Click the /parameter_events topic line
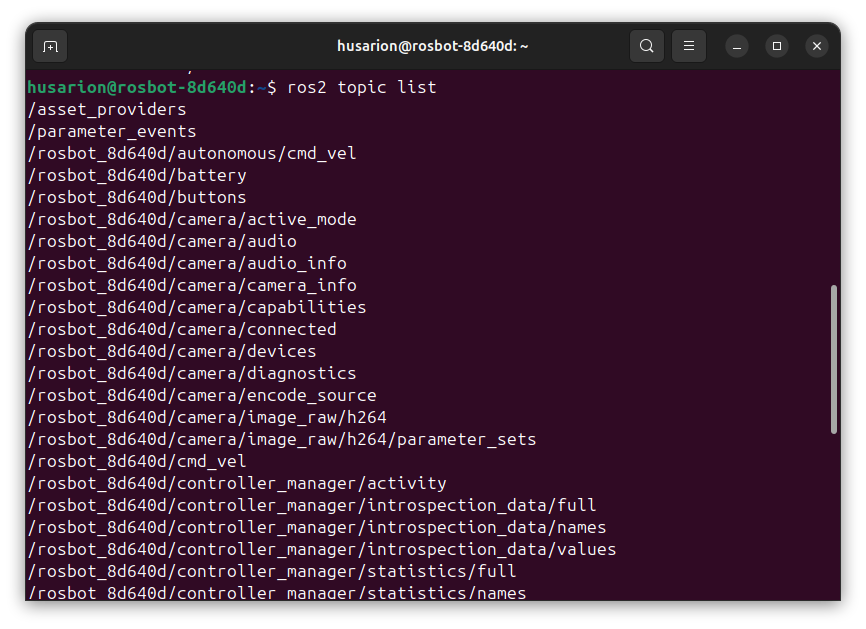Image resolution: width=866 pixels, height=629 pixels. (x=112, y=131)
